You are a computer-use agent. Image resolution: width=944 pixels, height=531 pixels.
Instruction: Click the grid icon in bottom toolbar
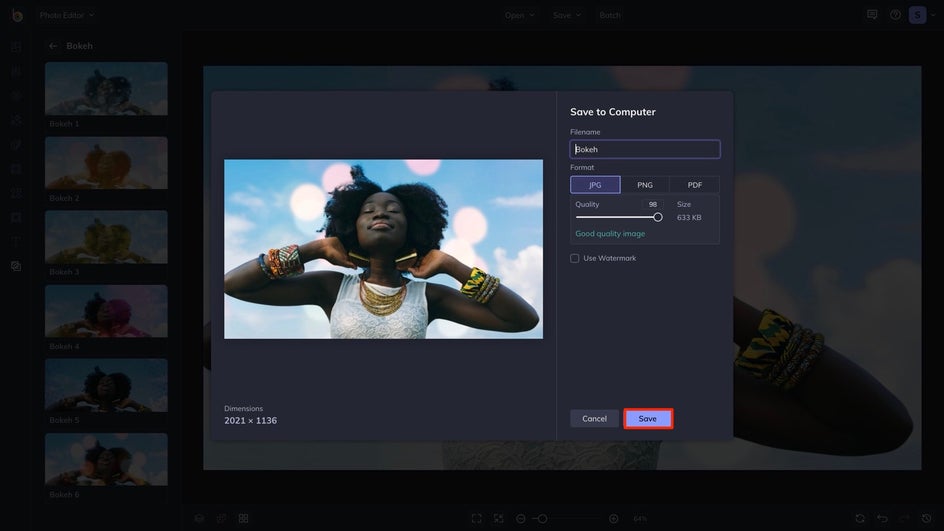pyautogui.click(x=243, y=518)
